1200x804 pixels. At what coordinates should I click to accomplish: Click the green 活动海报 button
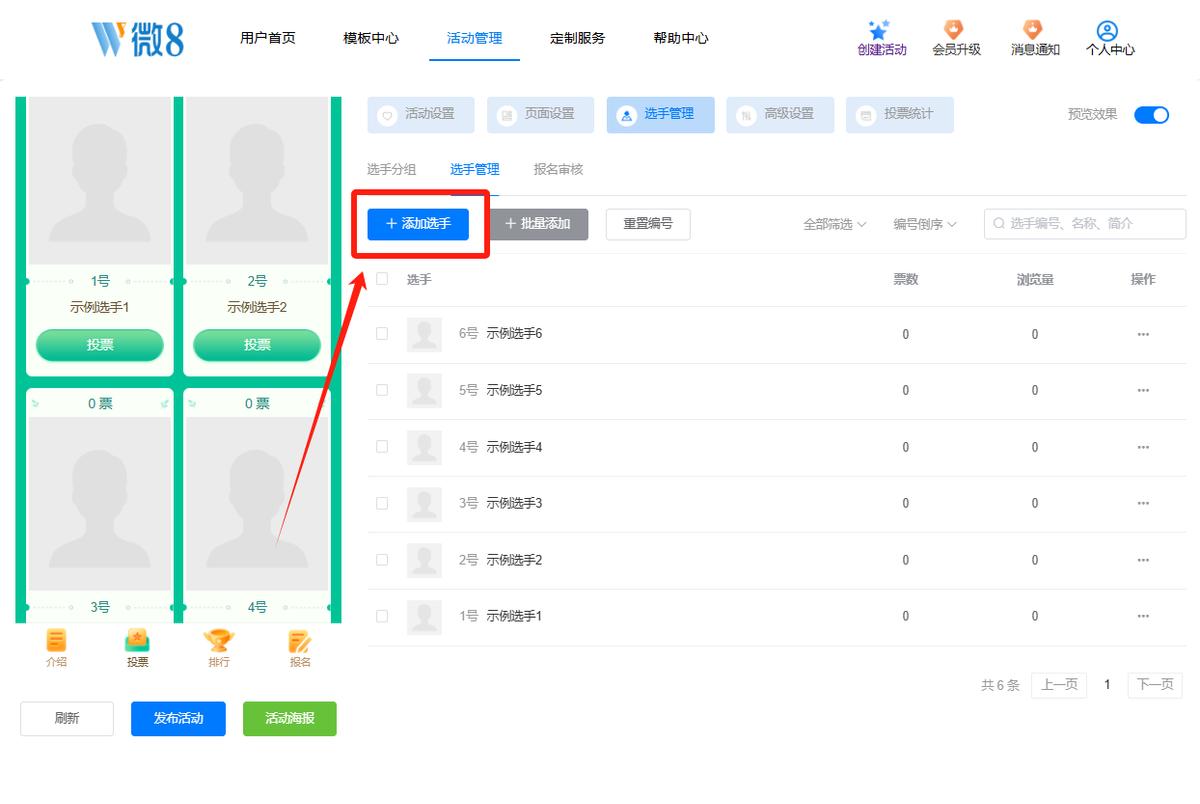[x=290, y=718]
